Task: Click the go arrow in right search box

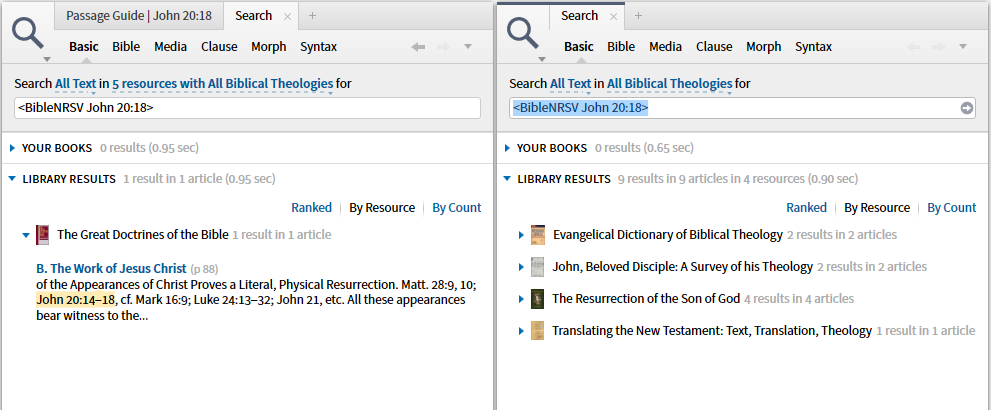Action: (x=967, y=108)
